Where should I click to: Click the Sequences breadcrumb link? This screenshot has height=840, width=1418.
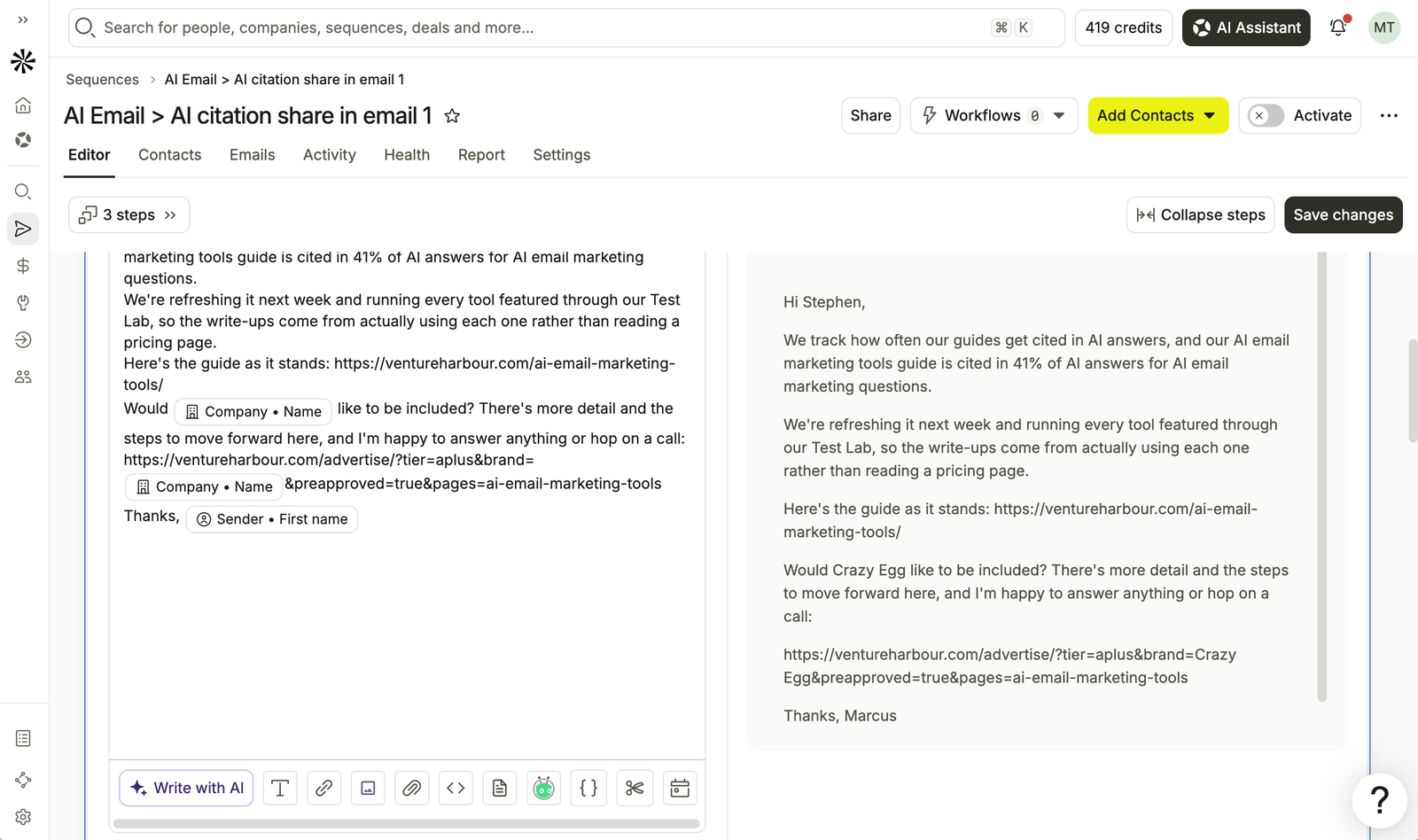[102, 80]
